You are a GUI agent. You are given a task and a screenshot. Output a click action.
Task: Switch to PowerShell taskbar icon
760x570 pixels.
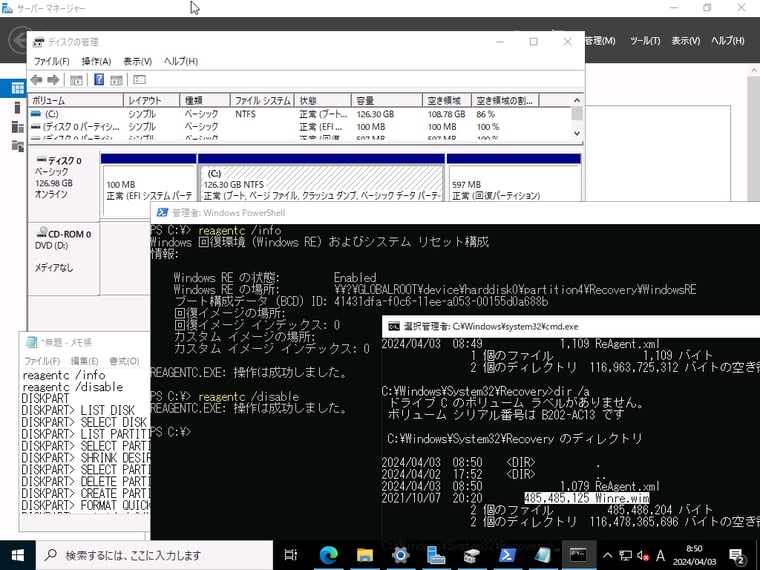[x=507, y=555]
